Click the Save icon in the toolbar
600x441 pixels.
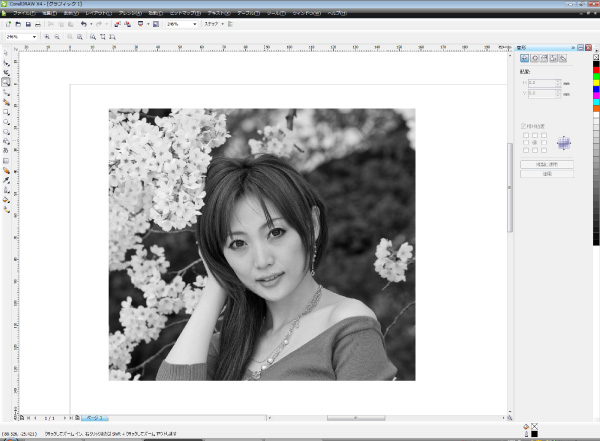click(28, 24)
